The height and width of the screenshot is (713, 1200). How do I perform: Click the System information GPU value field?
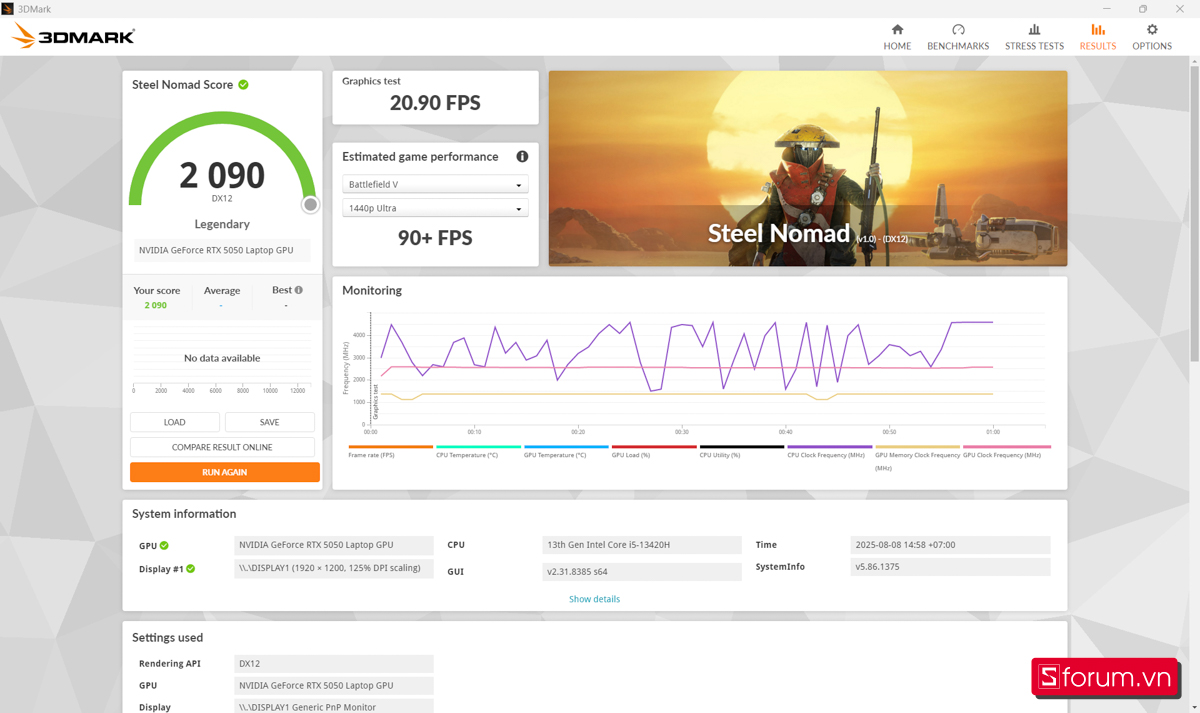[x=334, y=545]
